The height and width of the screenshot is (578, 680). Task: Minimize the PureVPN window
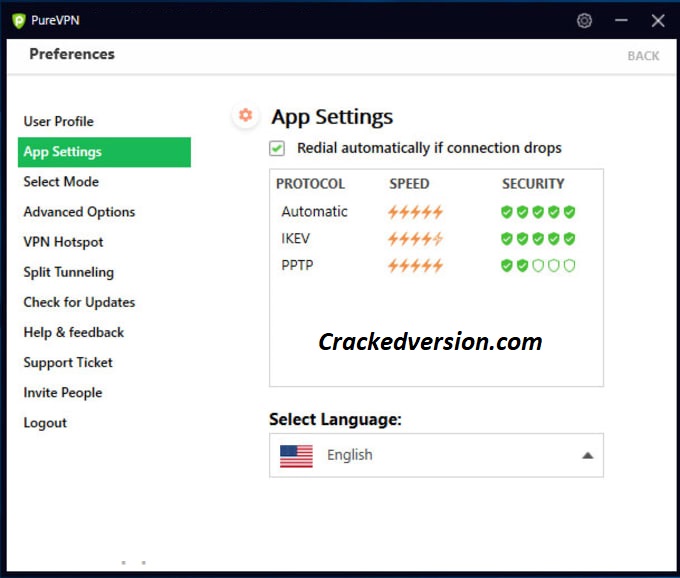621,20
